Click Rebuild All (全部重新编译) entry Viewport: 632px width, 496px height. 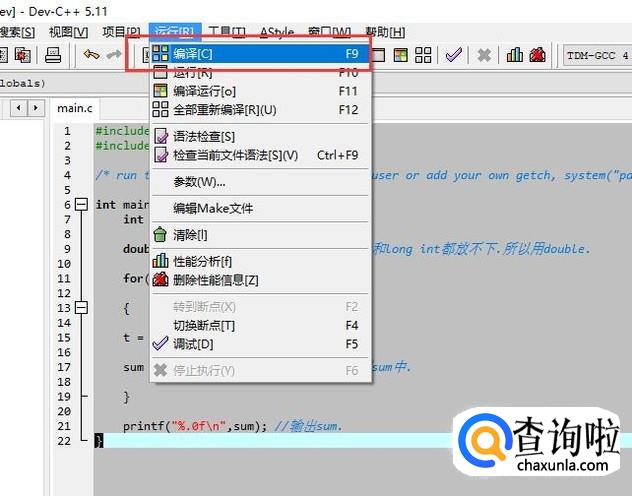point(224,109)
